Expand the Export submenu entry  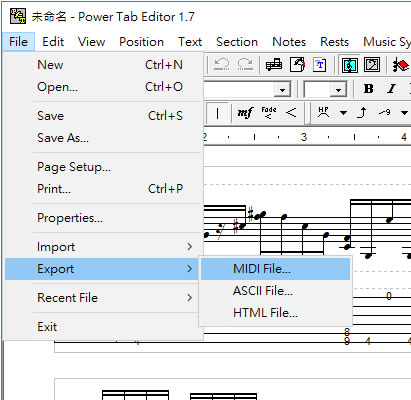[102, 269]
